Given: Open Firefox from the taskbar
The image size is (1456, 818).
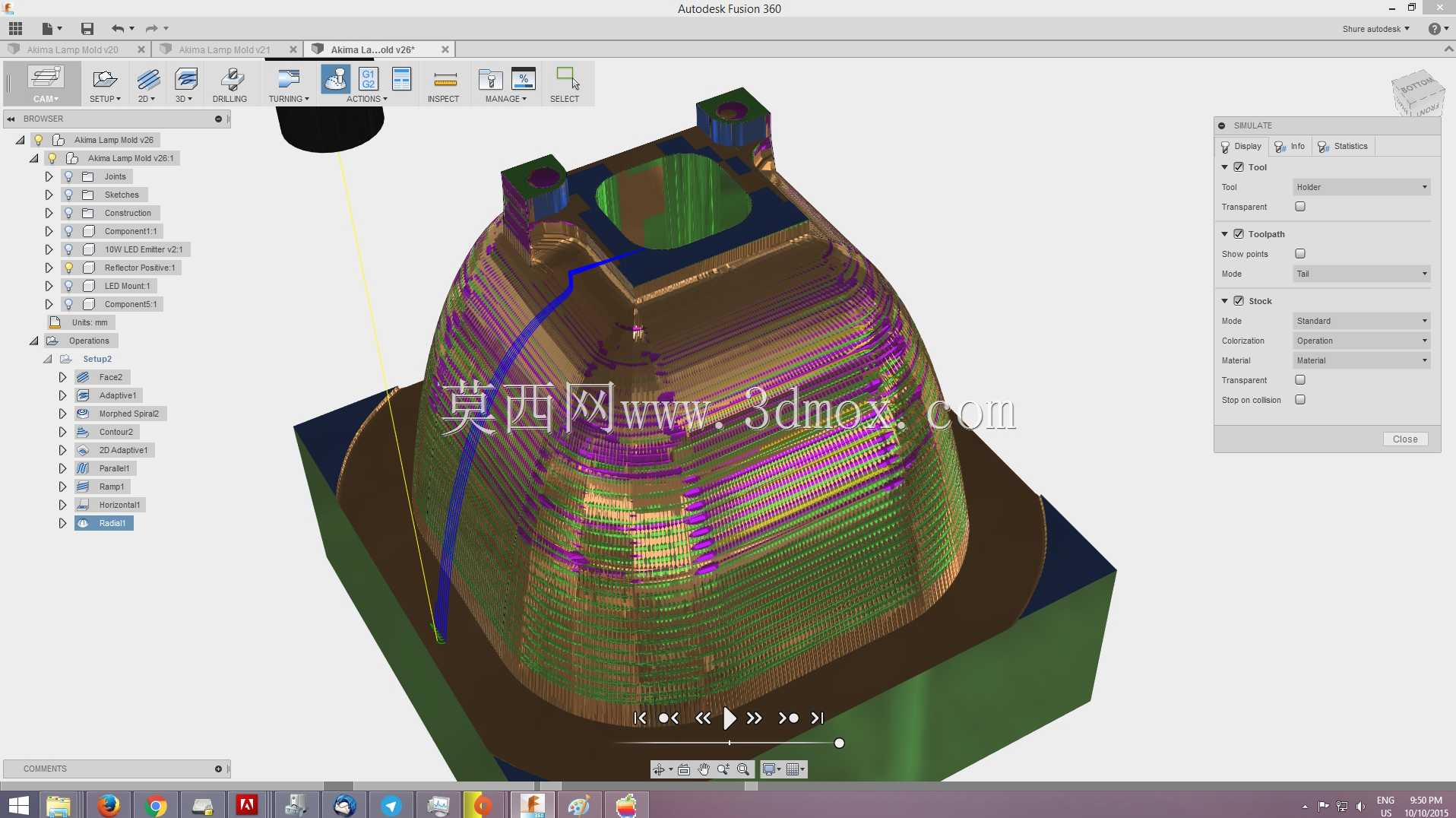Looking at the screenshot, I should pyautogui.click(x=107, y=805).
